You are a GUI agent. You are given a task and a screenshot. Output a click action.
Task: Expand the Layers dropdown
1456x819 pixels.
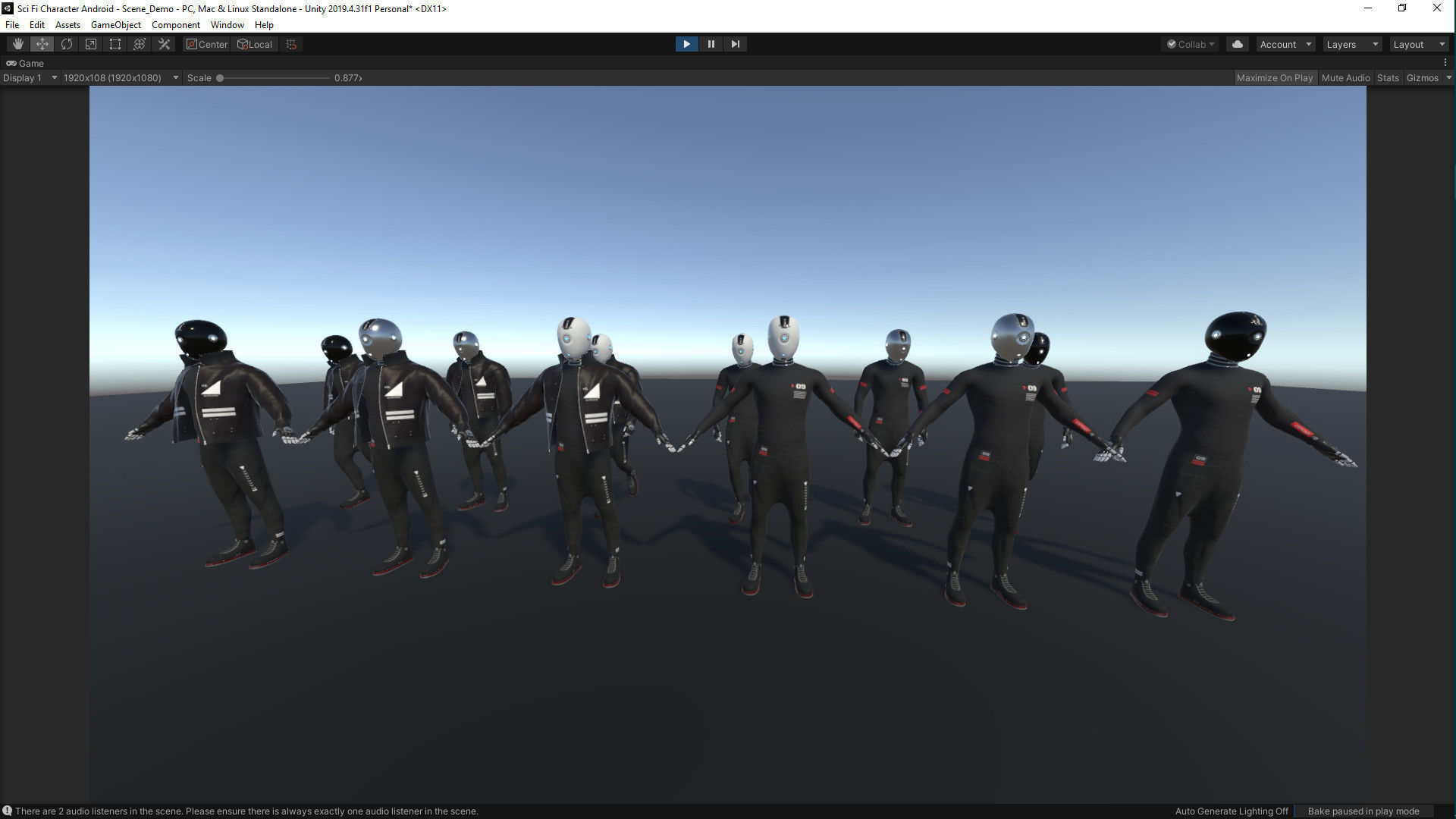tap(1351, 44)
